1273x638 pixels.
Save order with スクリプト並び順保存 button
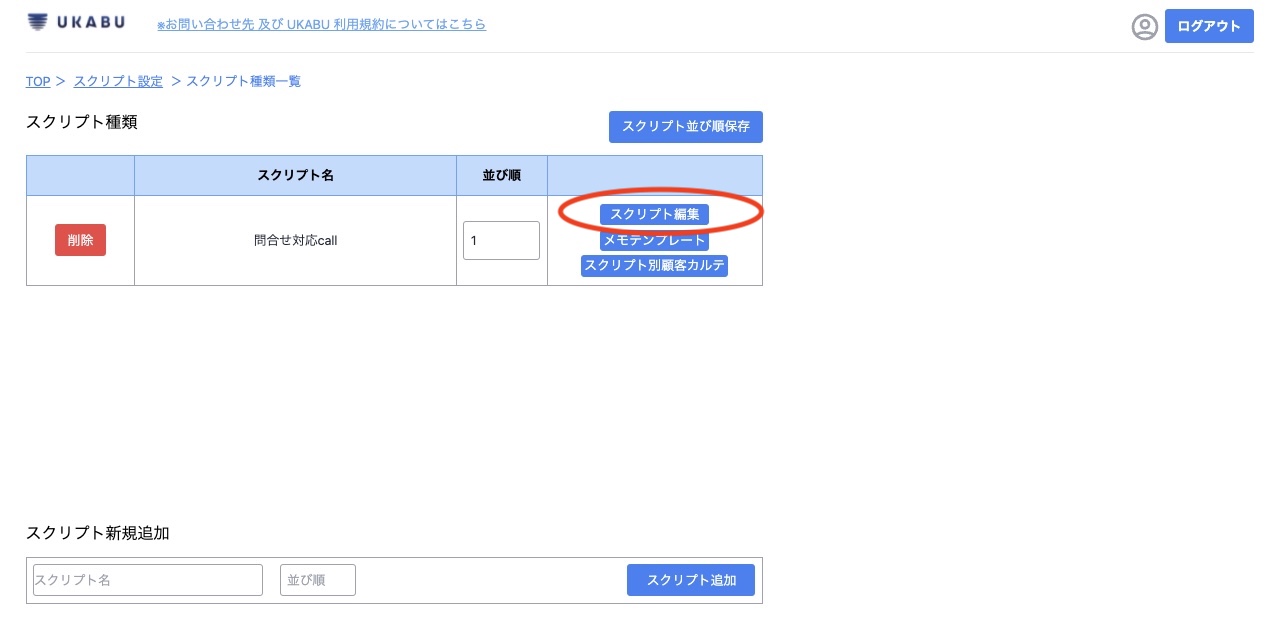tap(686, 127)
